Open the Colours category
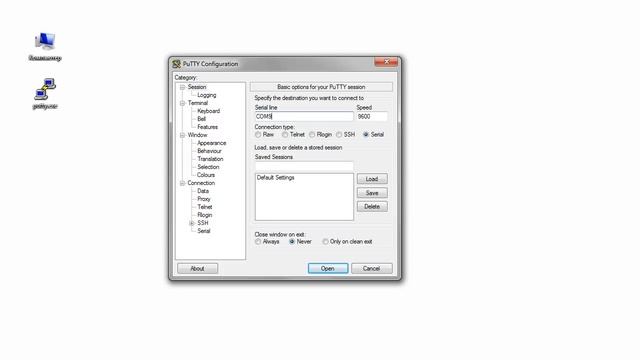 point(206,175)
